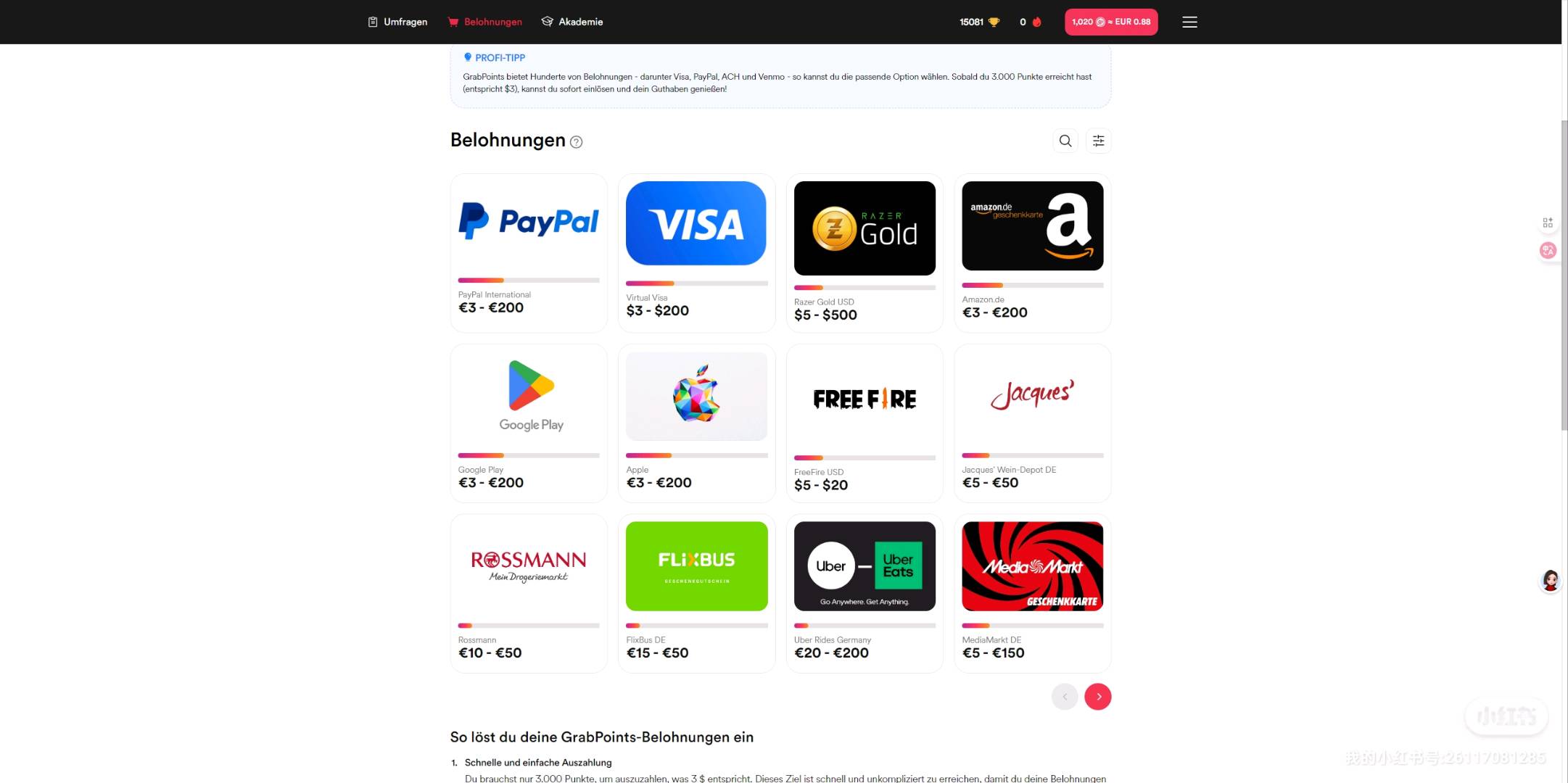
Task: Go to next rewards page arrow
Action: (1098, 697)
